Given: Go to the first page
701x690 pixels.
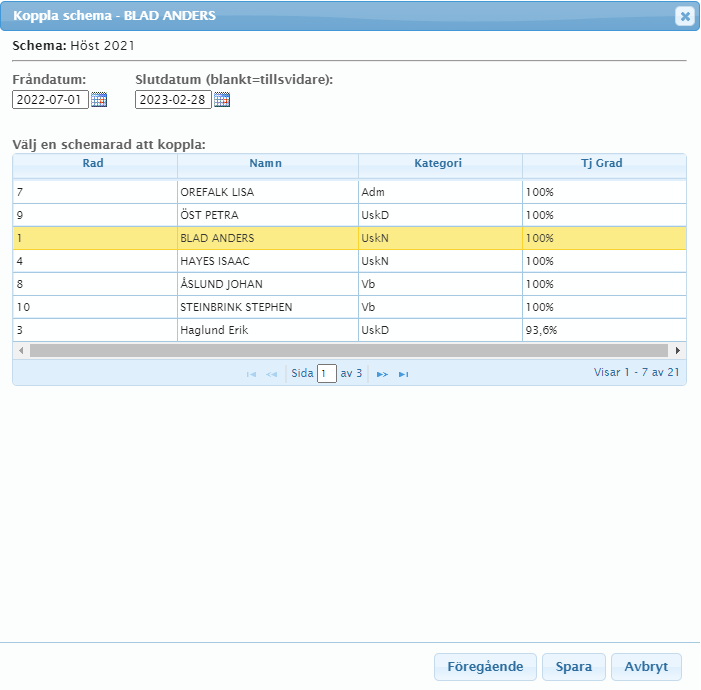Looking at the screenshot, I should (251, 374).
